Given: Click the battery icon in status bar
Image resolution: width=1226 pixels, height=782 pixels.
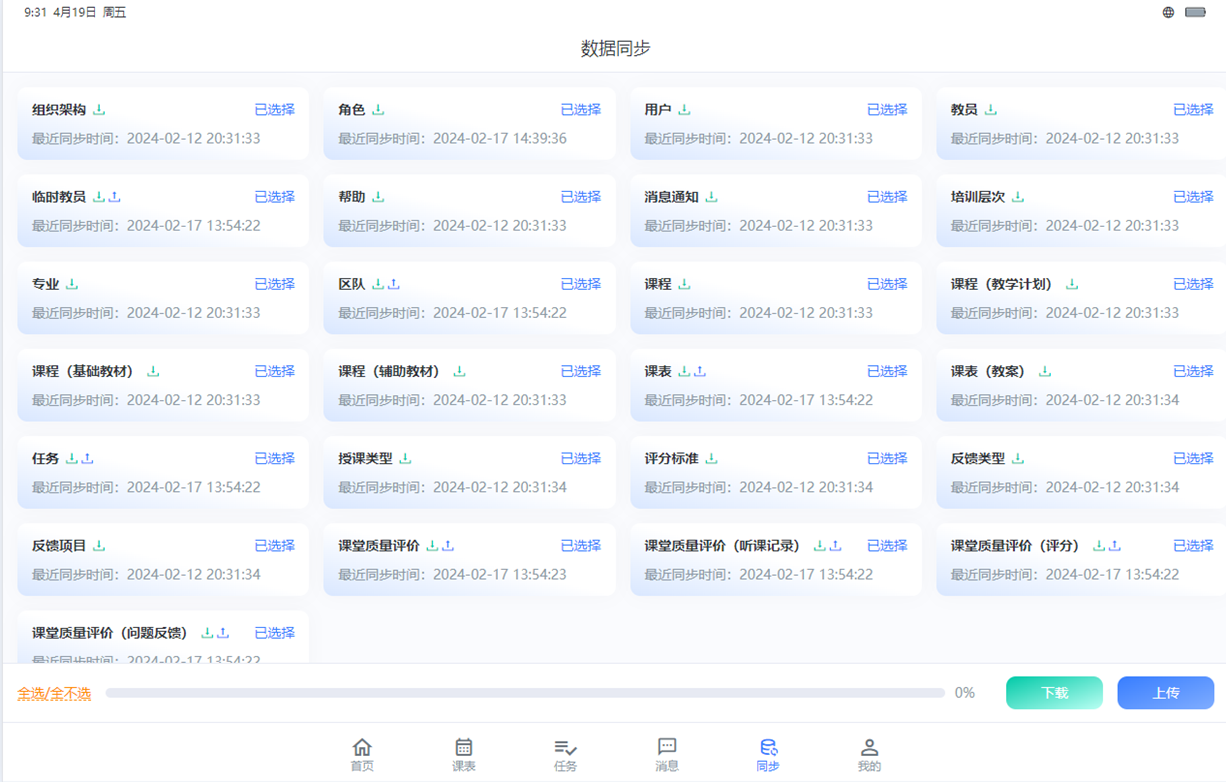Looking at the screenshot, I should 1195,12.
